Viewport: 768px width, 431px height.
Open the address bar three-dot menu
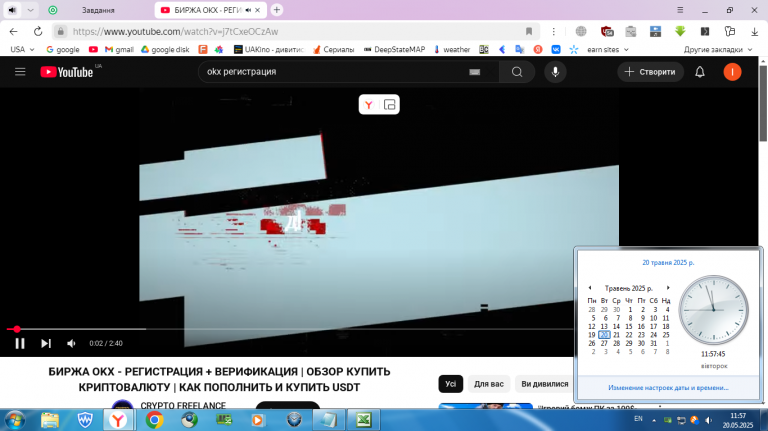(553, 31)
